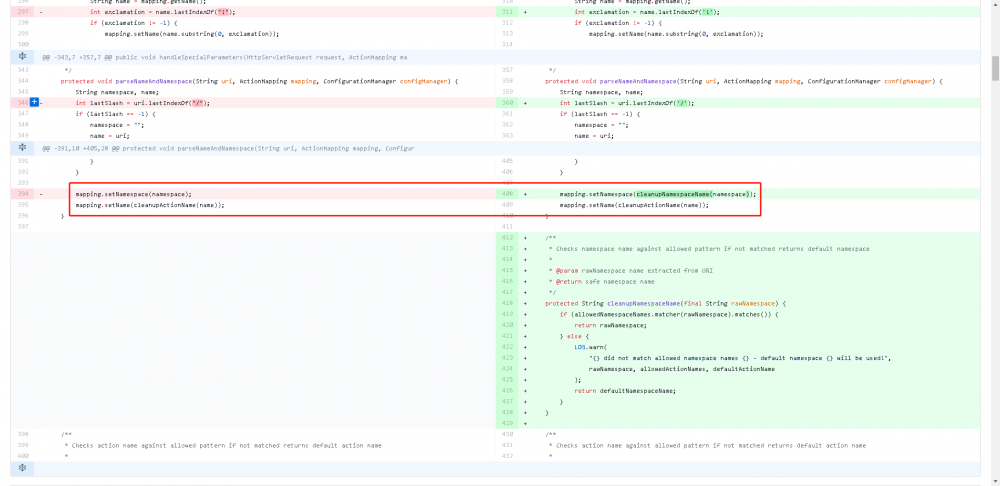Click the 'protected String cleanupNamespaceName' method declaration
This screenshot has width=1000, height=486.
[x=666, y=304]
